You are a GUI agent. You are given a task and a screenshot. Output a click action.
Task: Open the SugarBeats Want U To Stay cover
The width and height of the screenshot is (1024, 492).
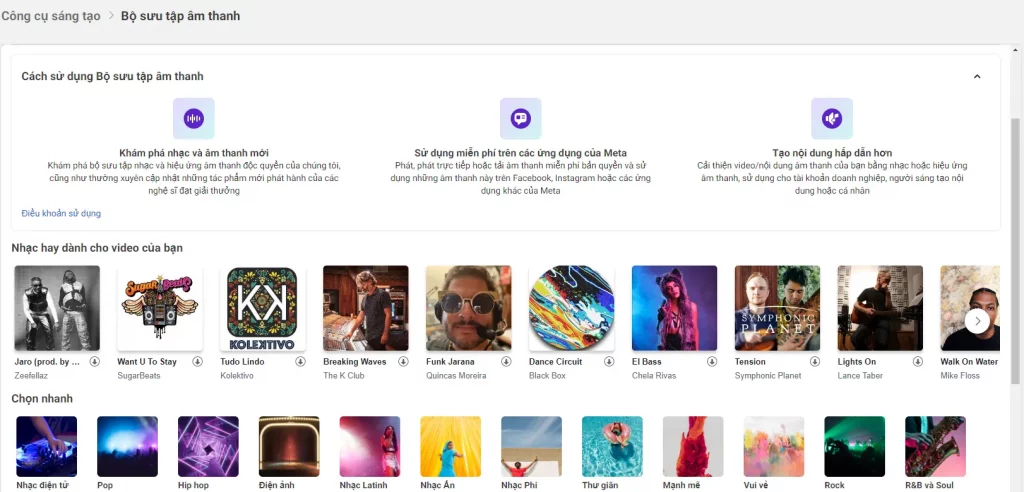pyautogui.click(x=160, y=308)
